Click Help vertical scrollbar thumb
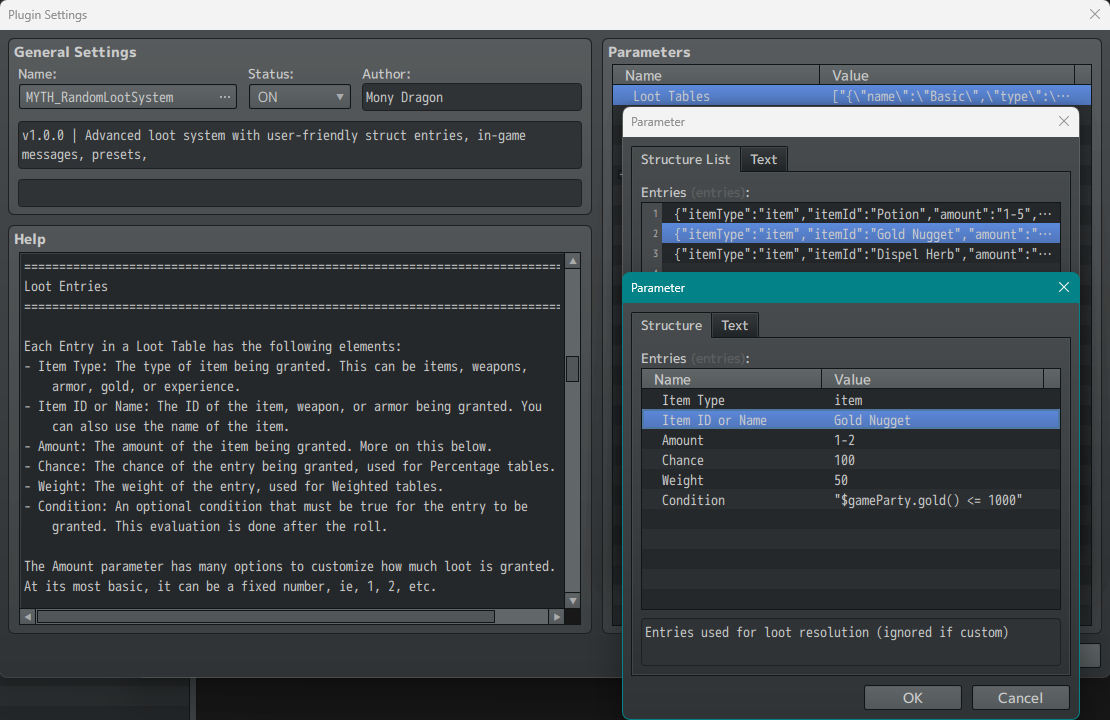Screen dimensions: 1110x720 pyautogui.click(x=573, y=368)
